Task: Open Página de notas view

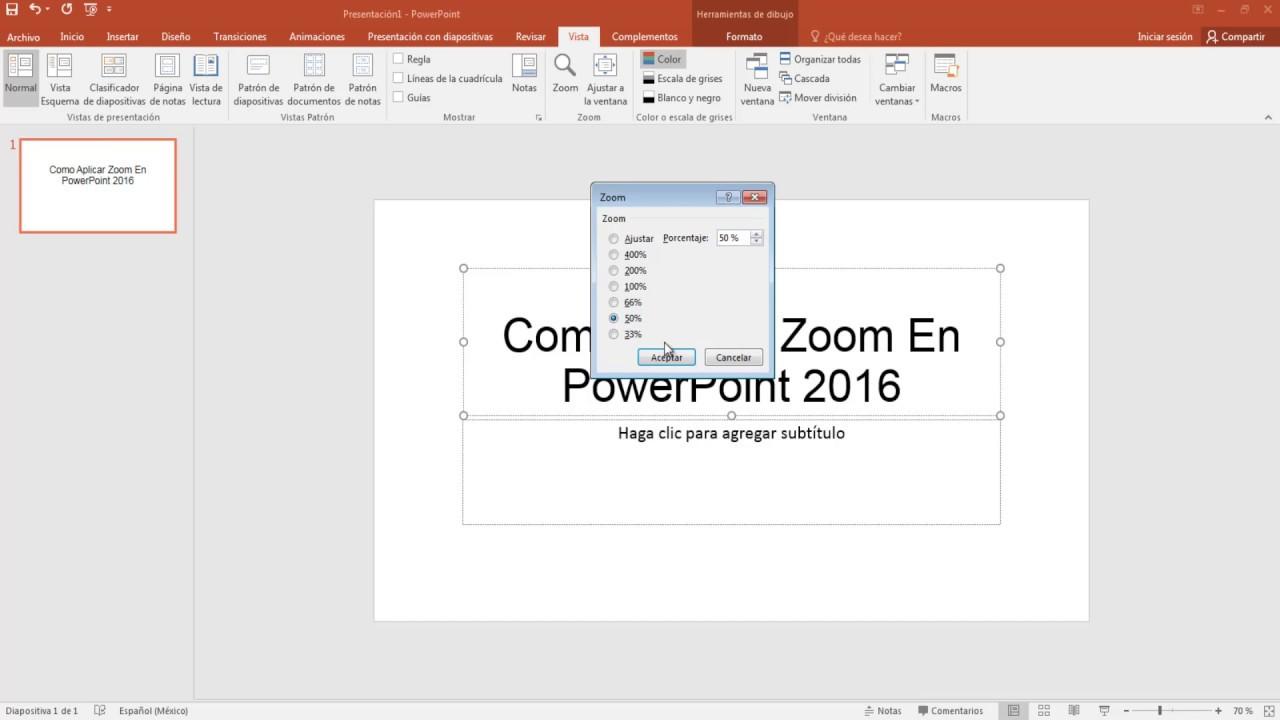Action: [167, 79]
